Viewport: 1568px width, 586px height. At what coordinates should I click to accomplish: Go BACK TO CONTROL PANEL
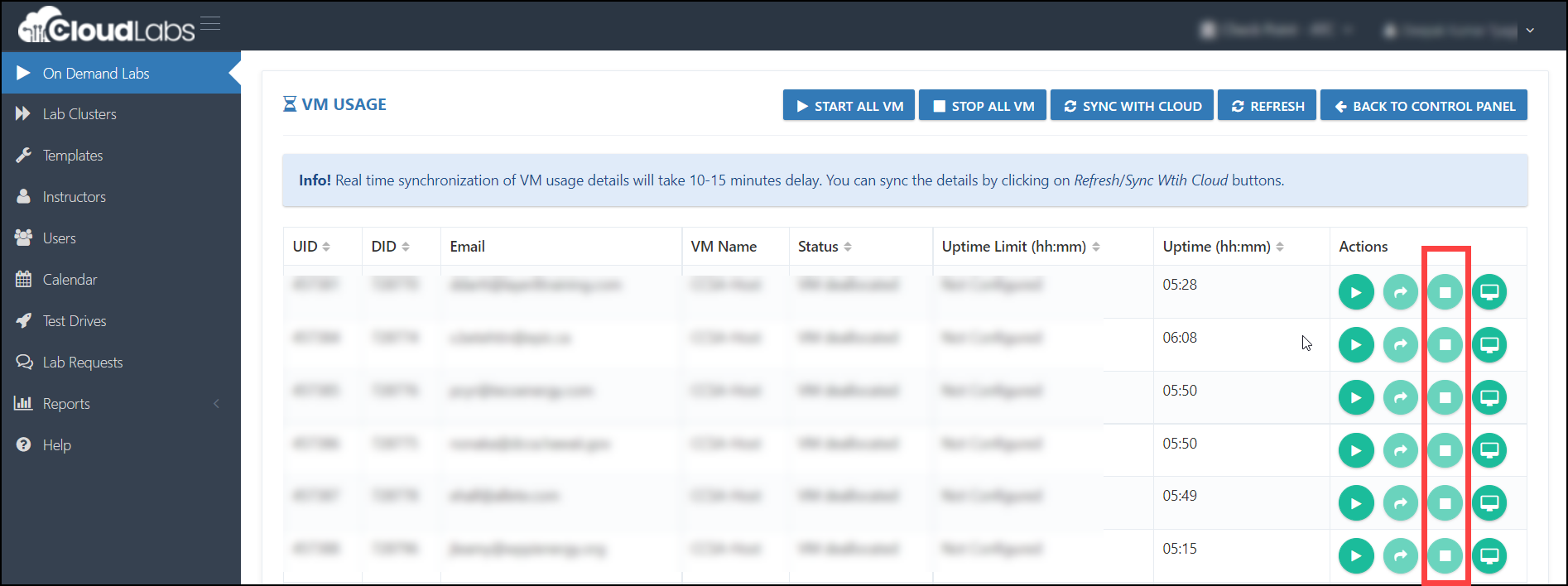(x=1424, y=105)
